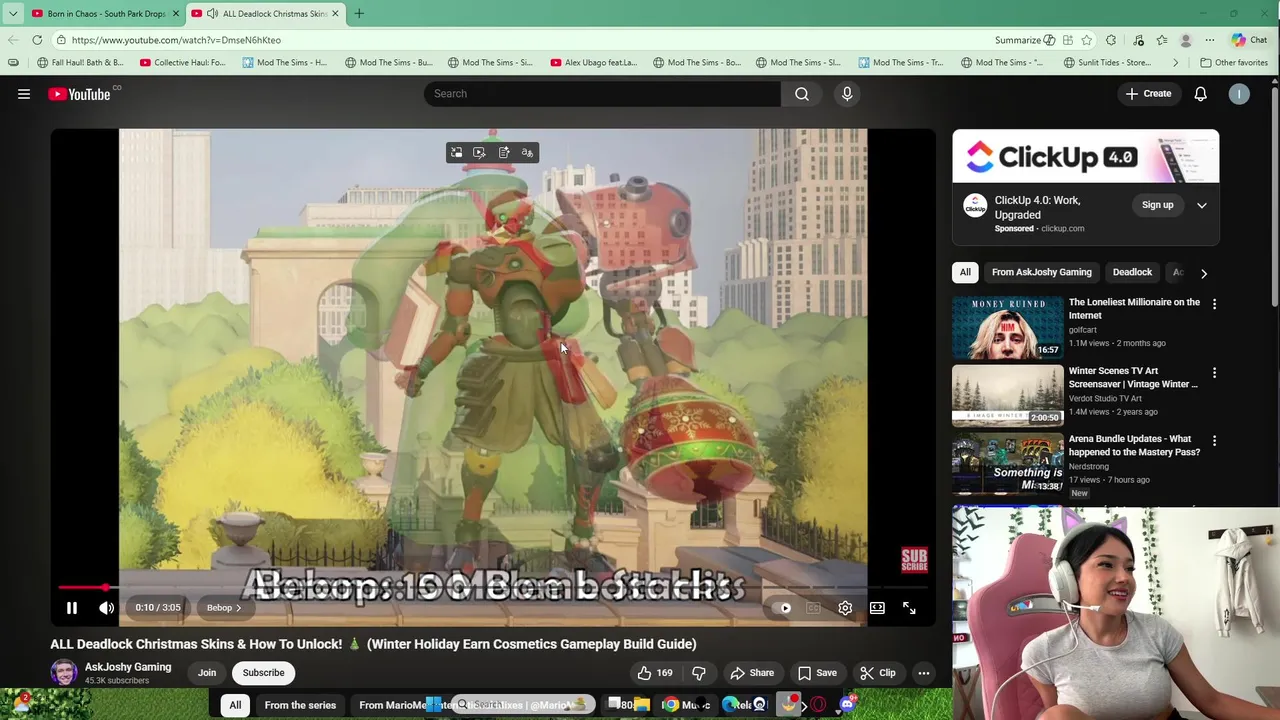Image resolution: width=1280 pixels, height=720 pixels.
Task: Enter full screen mode
Action: click(x=909, y=608)
